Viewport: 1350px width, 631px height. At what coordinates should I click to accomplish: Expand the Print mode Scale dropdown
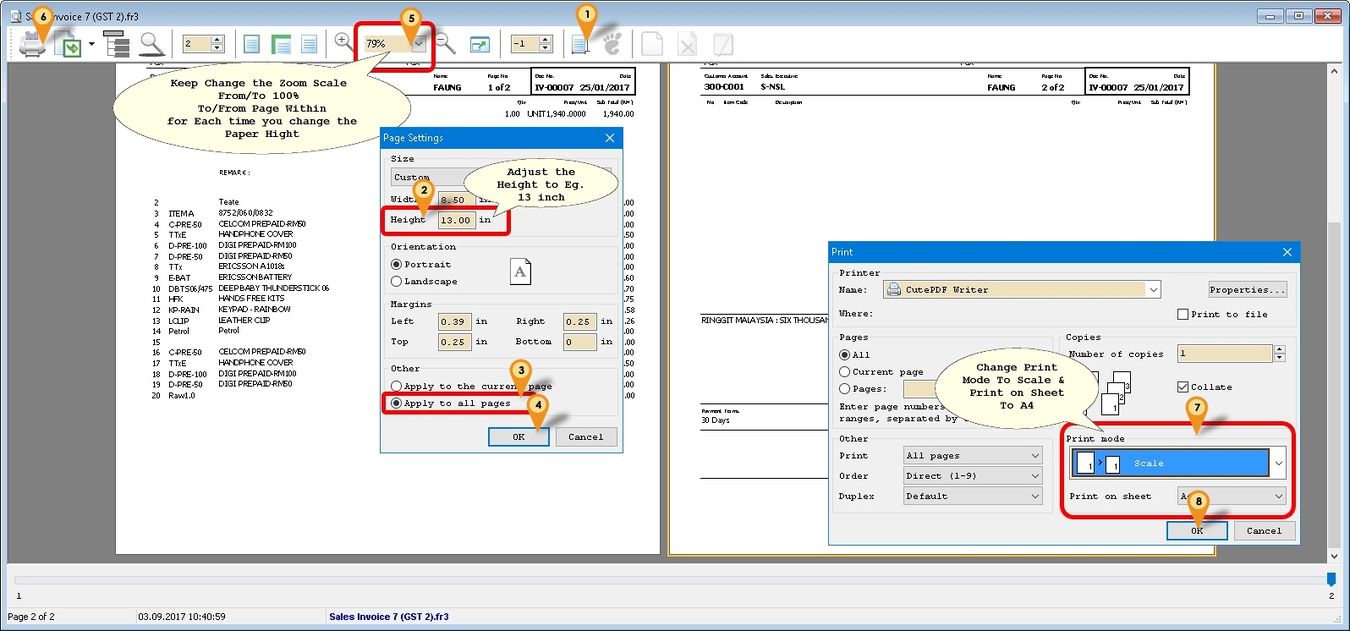tap(1277, 463)
